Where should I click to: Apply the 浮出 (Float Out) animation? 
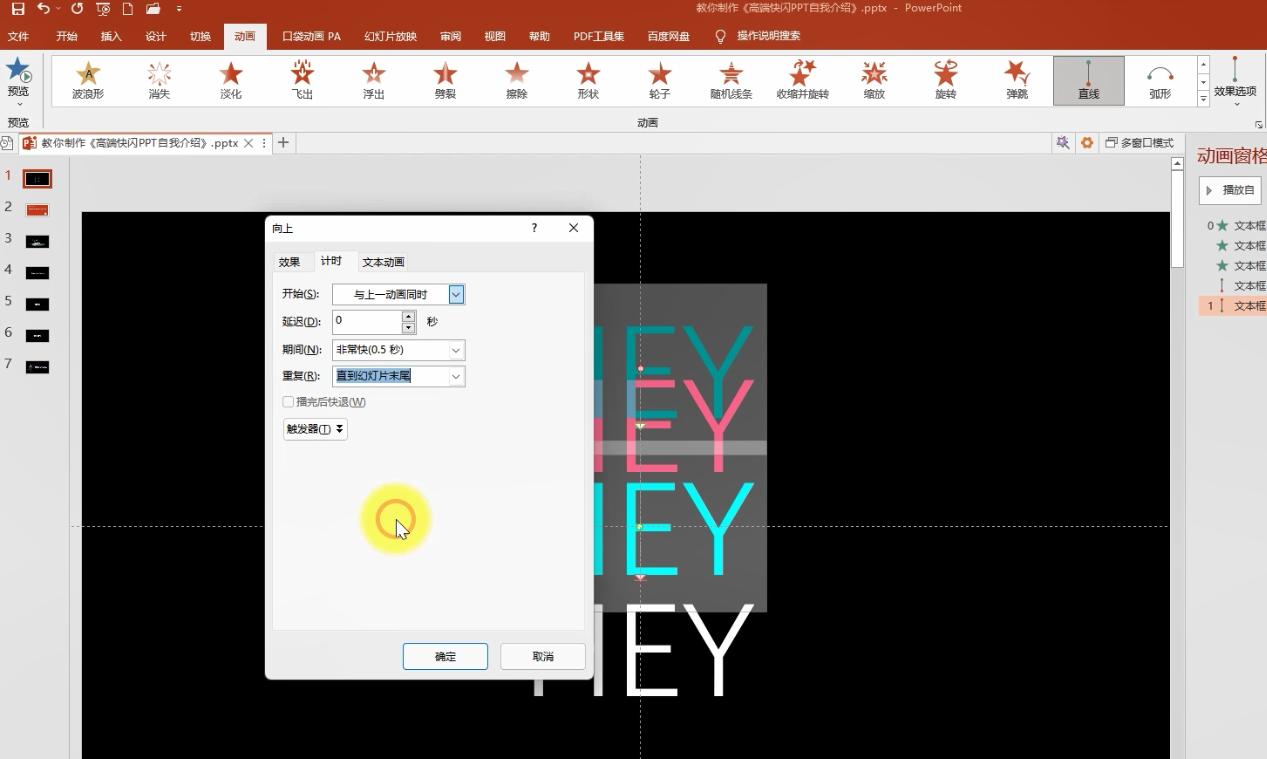click(373, 79)
